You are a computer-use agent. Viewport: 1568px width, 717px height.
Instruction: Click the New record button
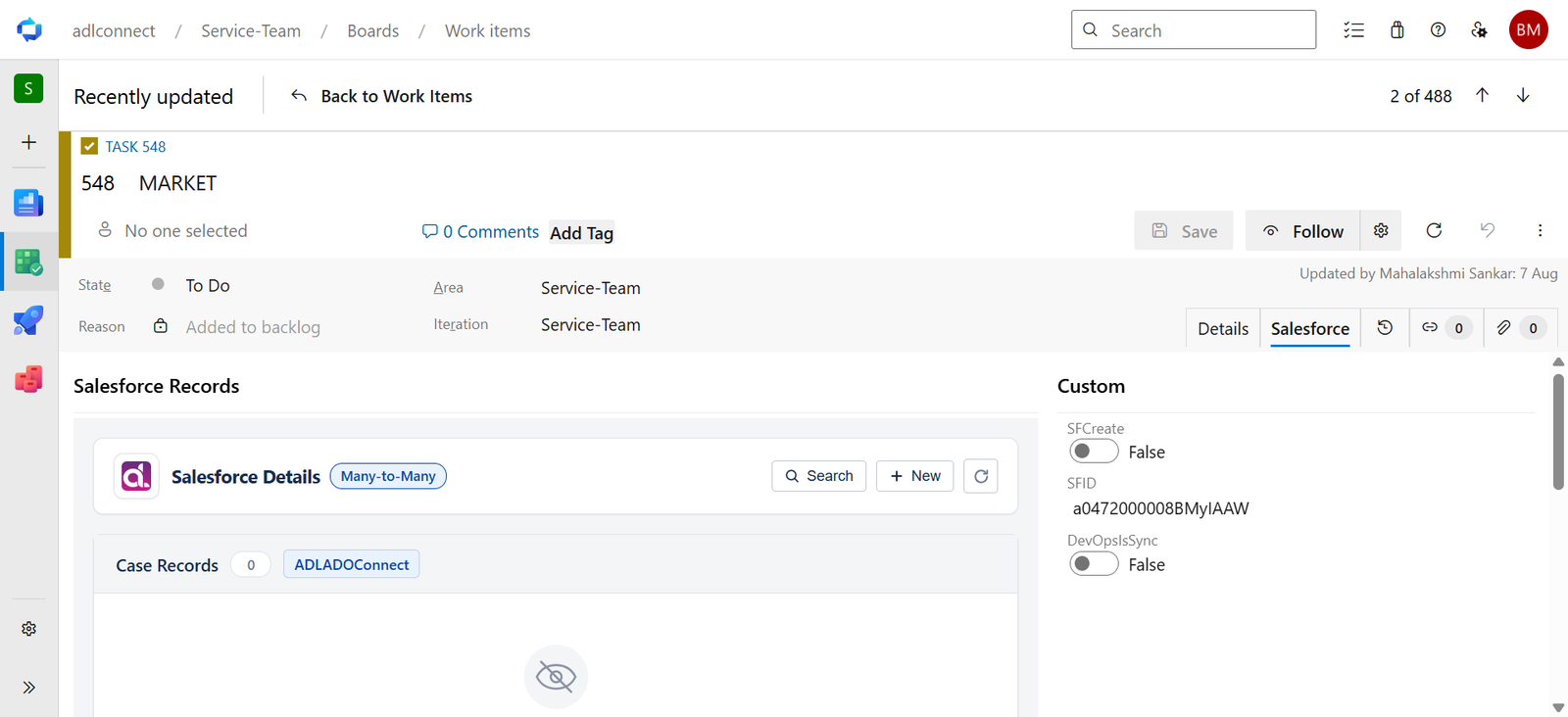tap(915, 476)
